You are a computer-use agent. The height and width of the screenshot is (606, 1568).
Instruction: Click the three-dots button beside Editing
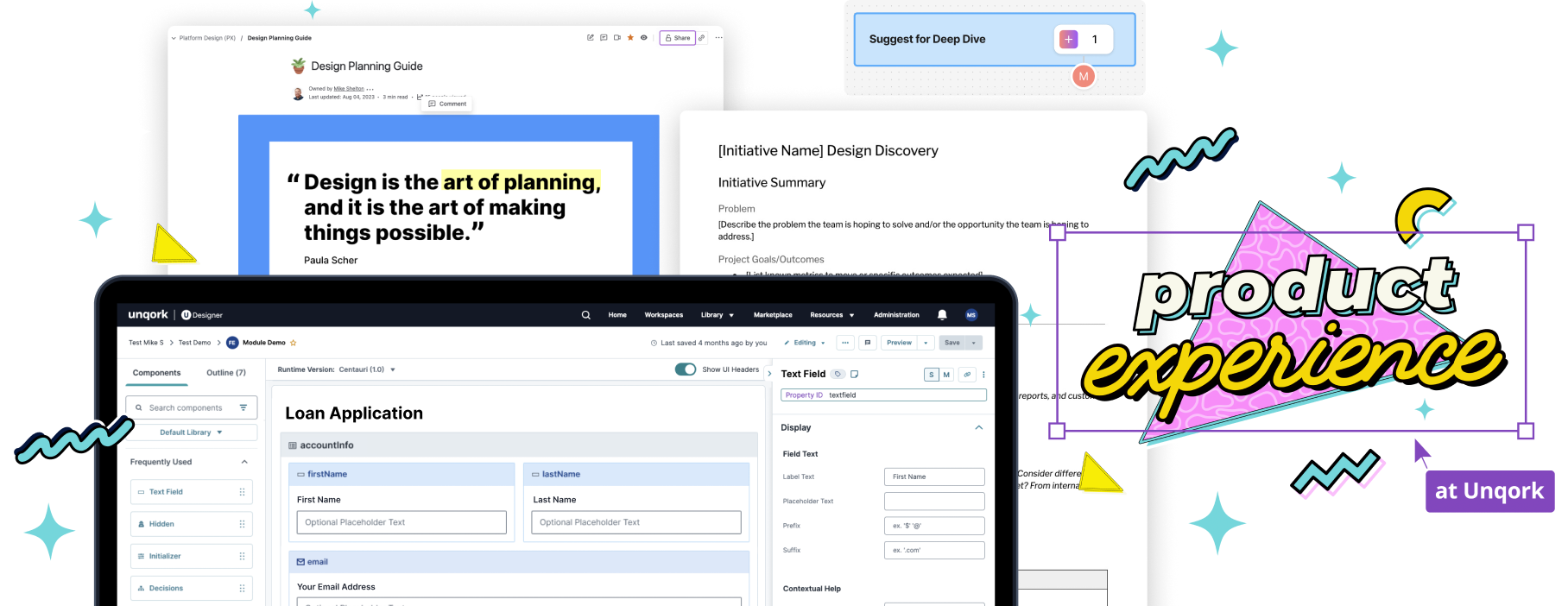click(845, 343)
